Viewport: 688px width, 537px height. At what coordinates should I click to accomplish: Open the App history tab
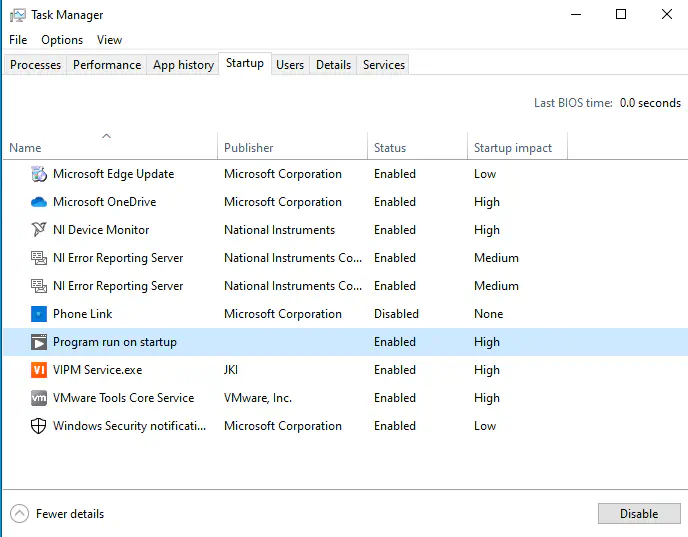click(x=183, y=65)
